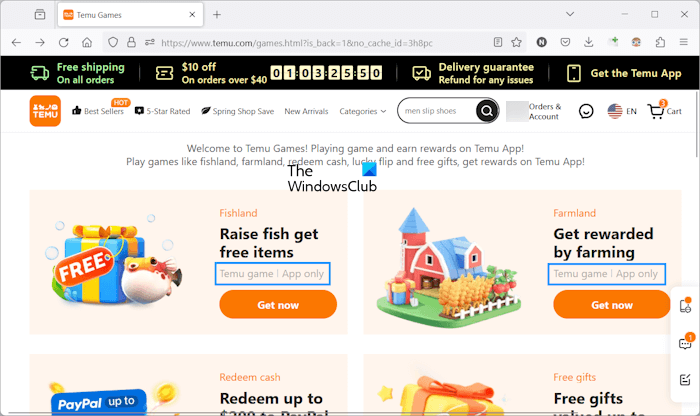Open Firefox hamburger application menu
The width and height of the screenshot is (700, 416).
click(683, 42)
